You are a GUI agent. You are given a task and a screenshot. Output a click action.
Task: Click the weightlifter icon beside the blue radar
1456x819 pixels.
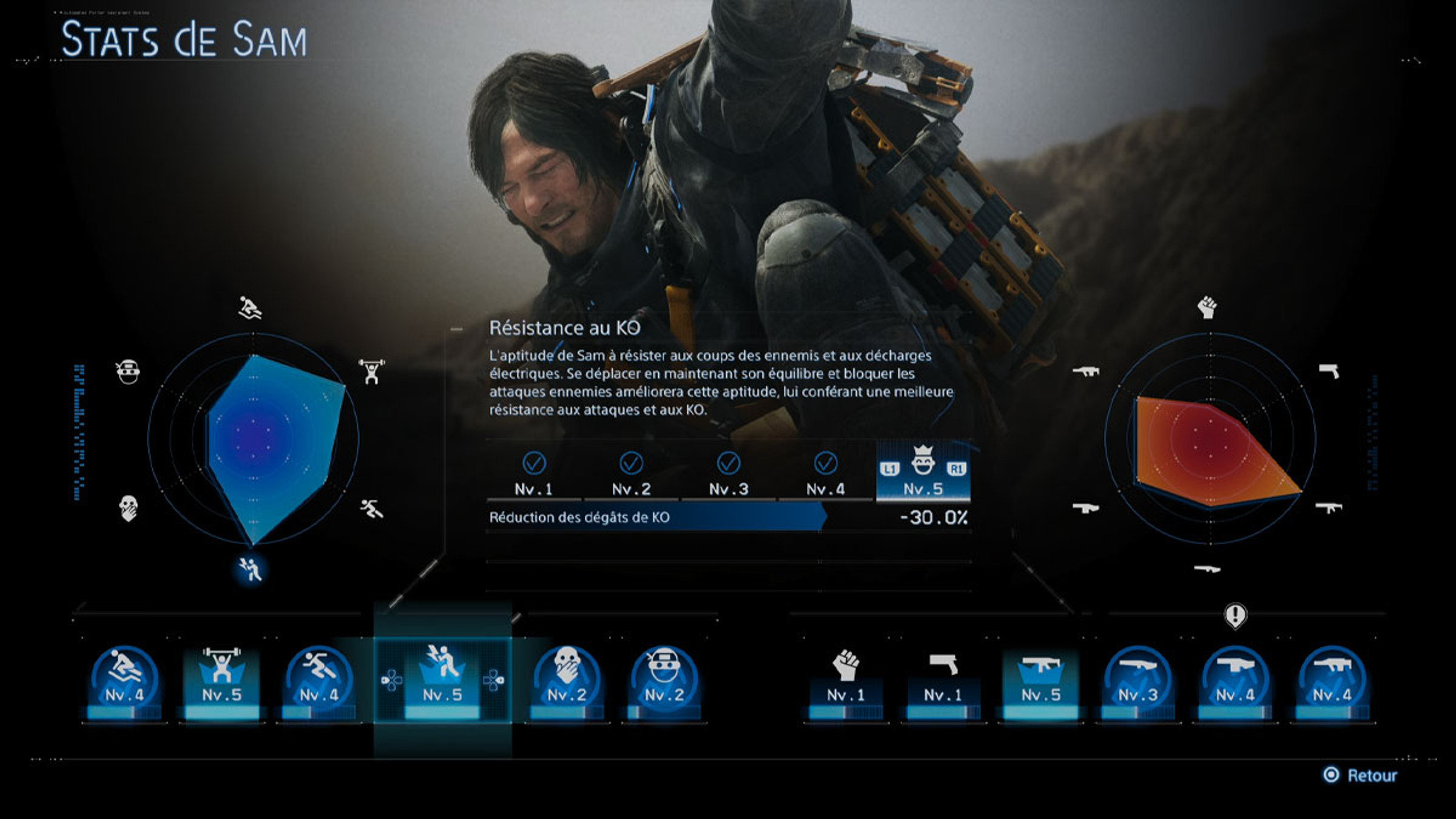coord(371,371)
